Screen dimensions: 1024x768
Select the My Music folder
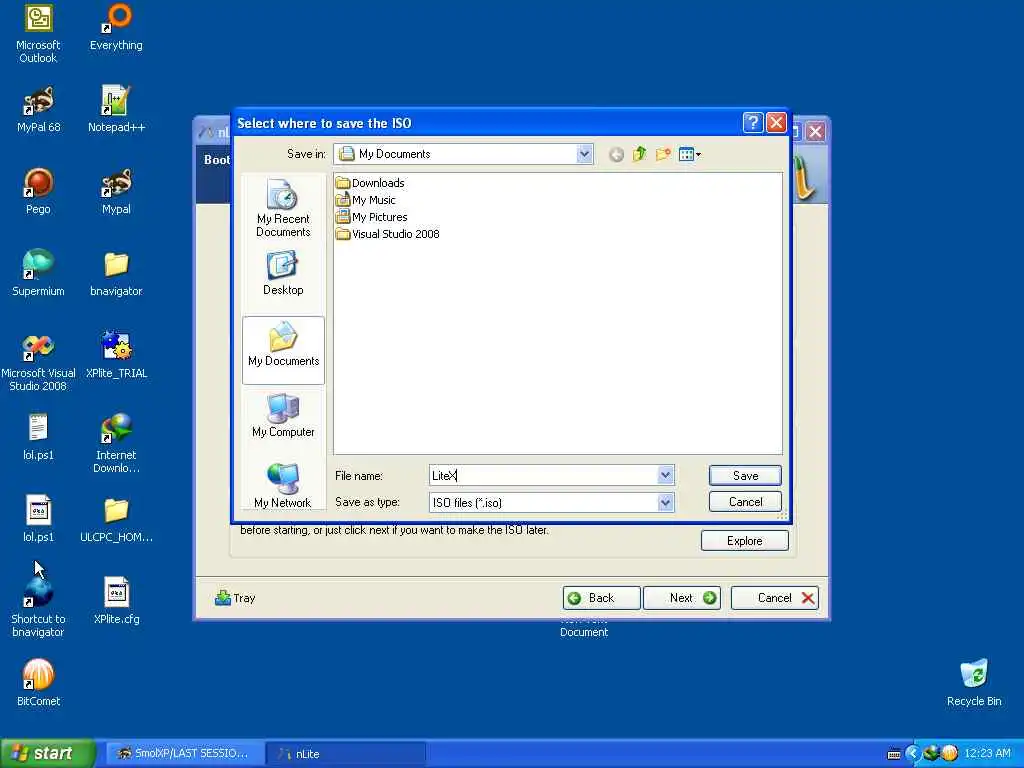[366, 200]
